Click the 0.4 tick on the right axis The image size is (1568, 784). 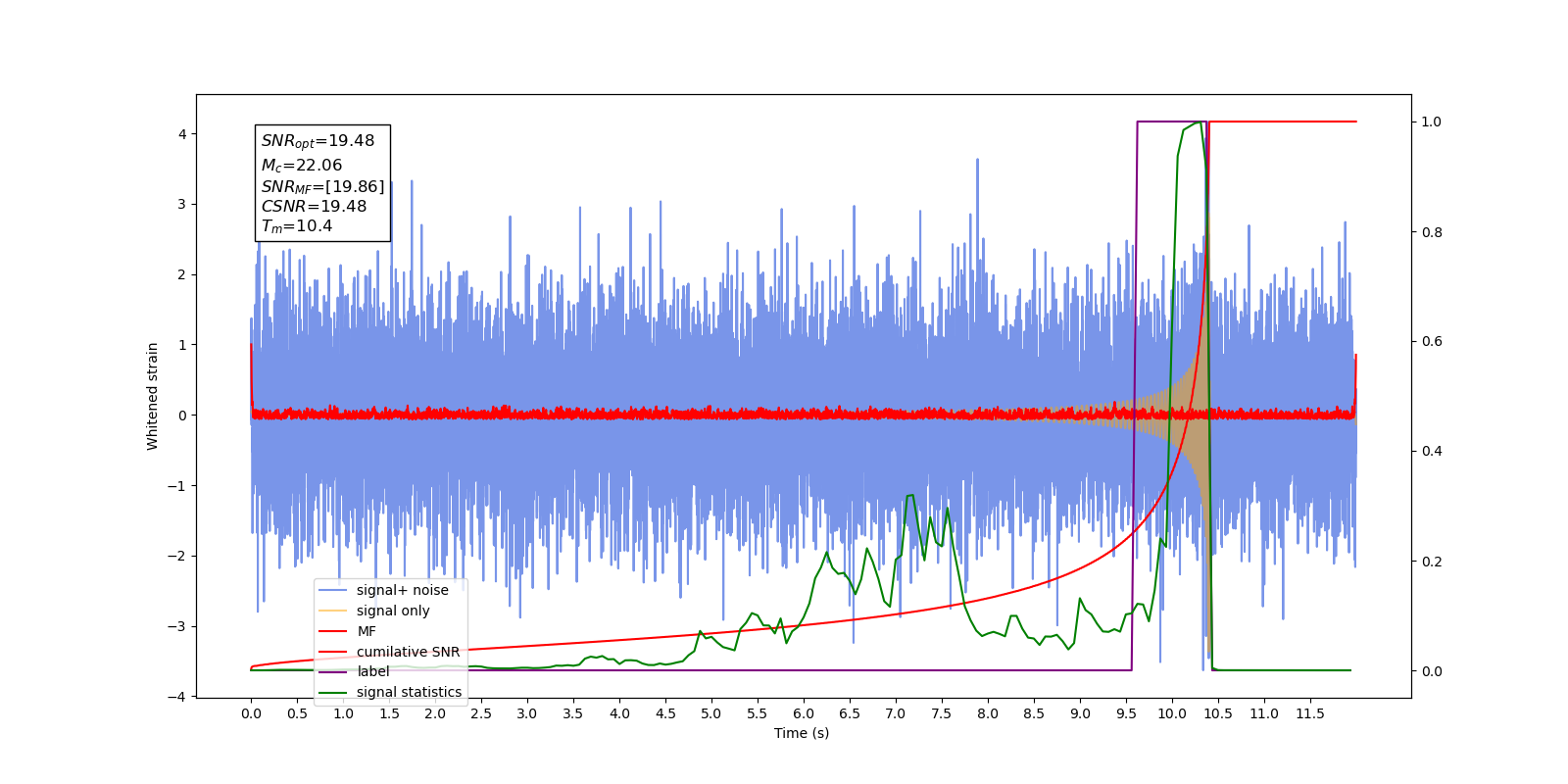click(1432, 452)
